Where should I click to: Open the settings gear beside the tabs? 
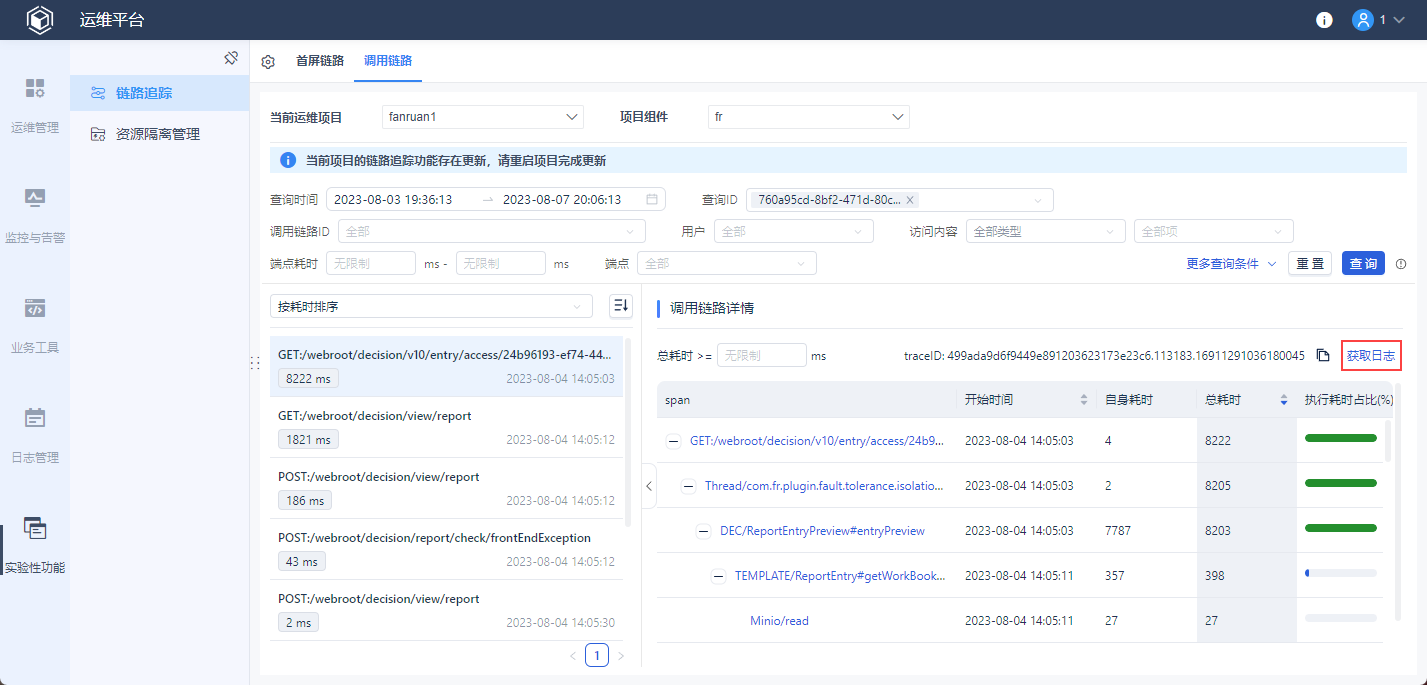pos(268,61)
